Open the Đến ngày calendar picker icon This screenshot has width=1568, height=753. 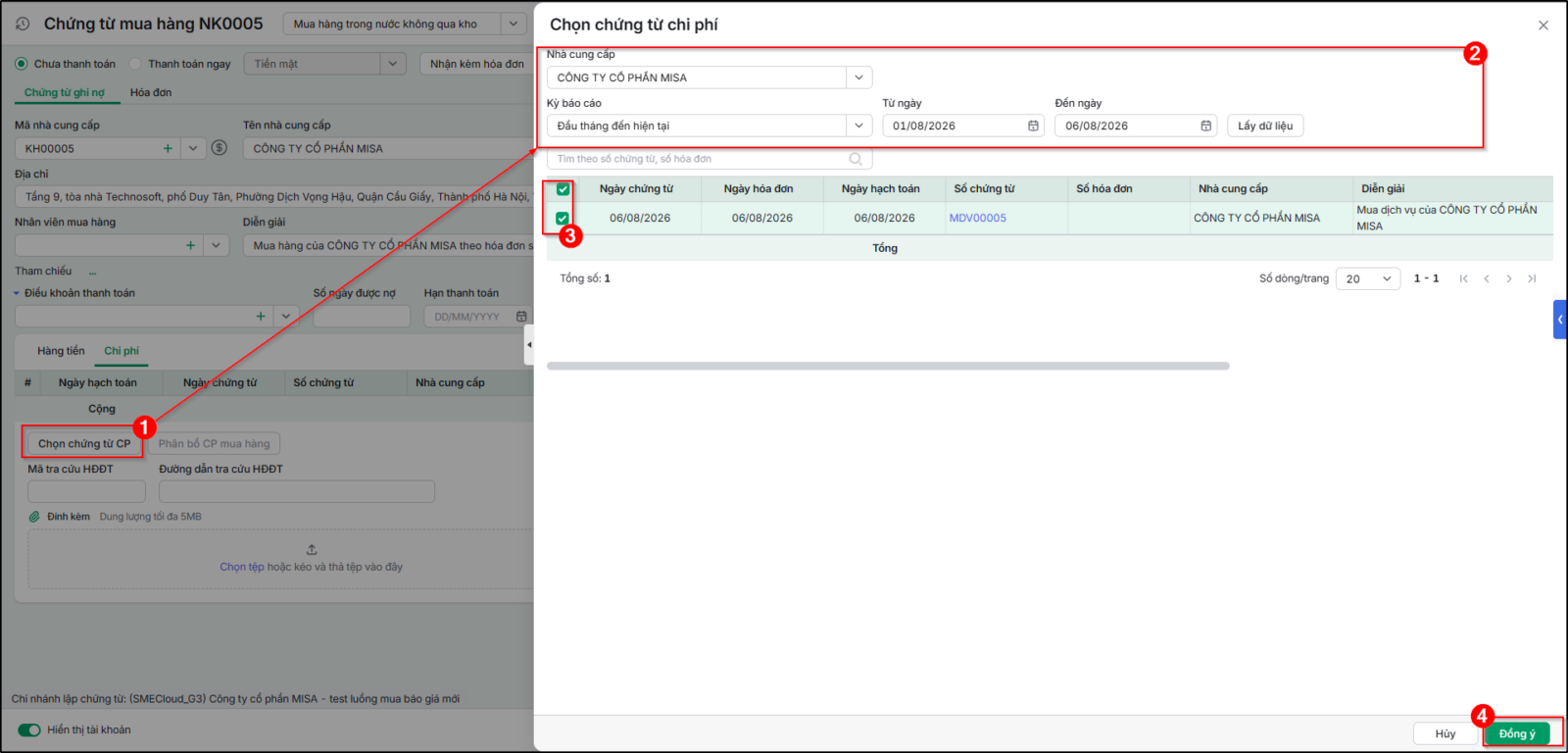click(x=1205, y=125)
